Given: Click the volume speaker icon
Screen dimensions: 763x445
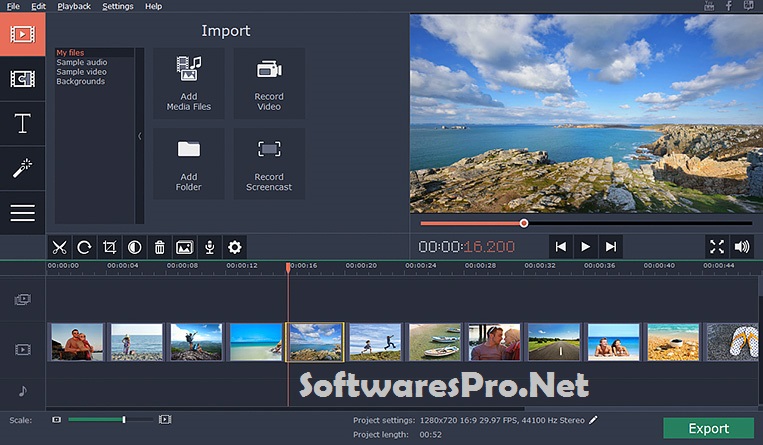Looking at the screenshot, I should point(742,247).
